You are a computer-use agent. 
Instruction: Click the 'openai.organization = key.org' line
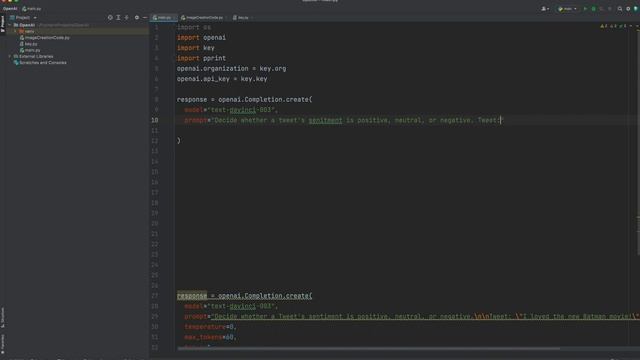[231, 69]
